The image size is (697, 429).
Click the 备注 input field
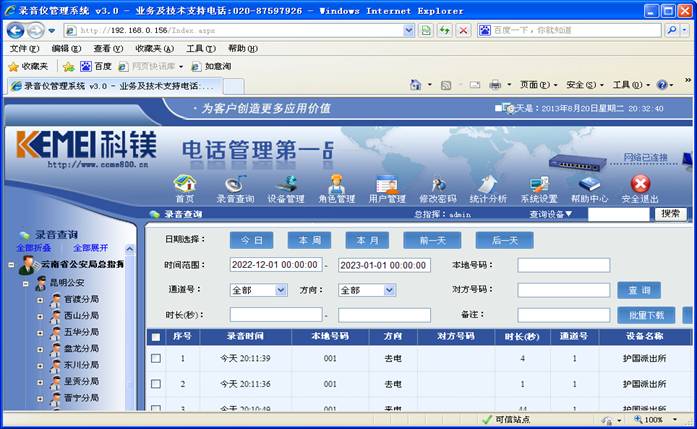[x=564, y=315]
